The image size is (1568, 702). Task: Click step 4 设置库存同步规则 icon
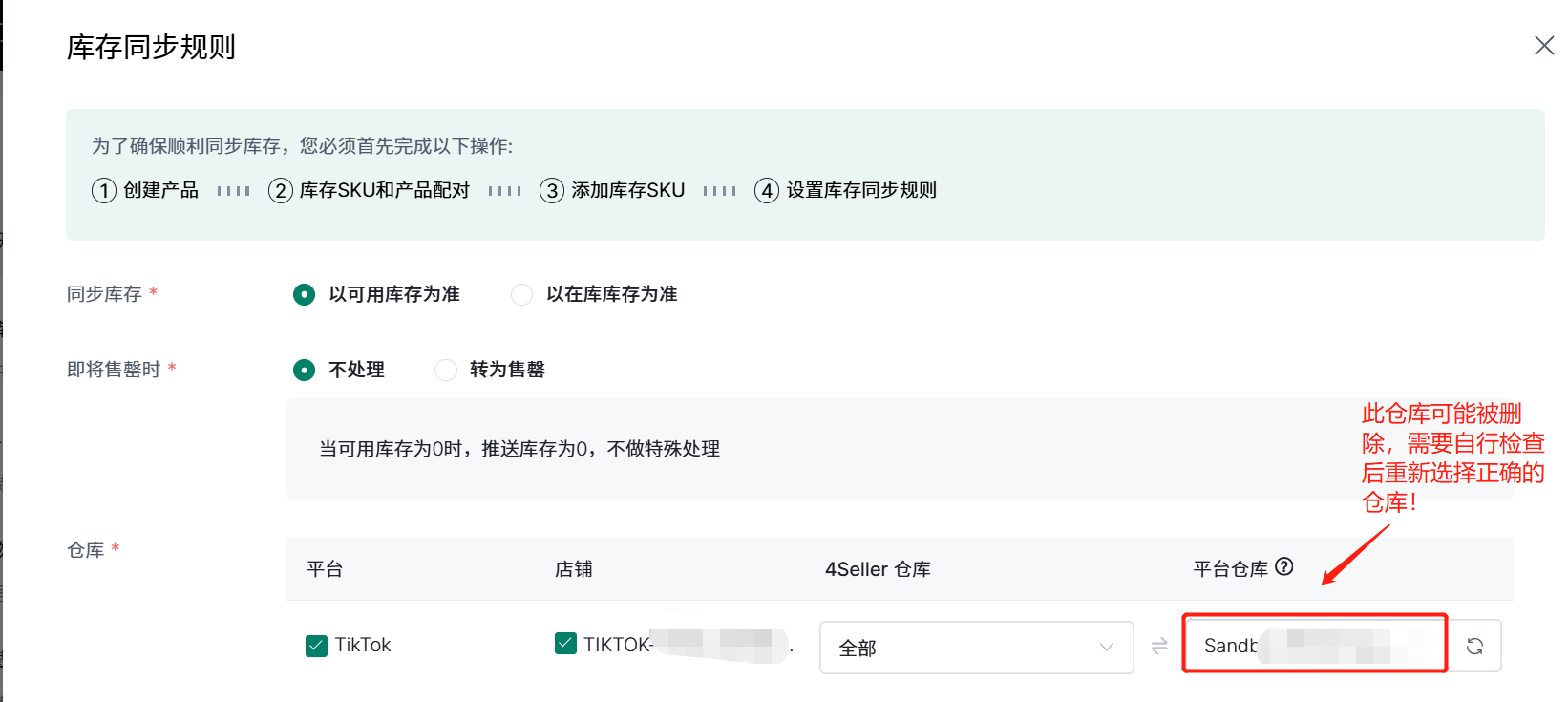[767, 191]
